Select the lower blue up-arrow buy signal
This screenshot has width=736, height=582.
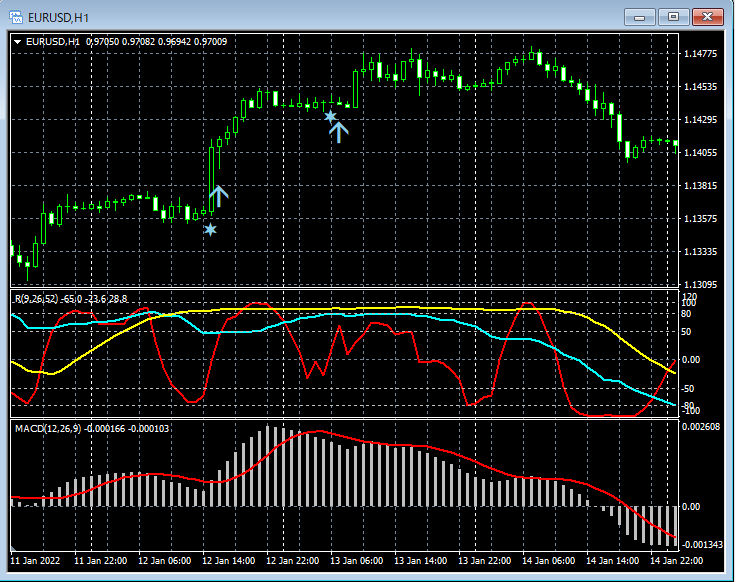click(x=218, y=195)
